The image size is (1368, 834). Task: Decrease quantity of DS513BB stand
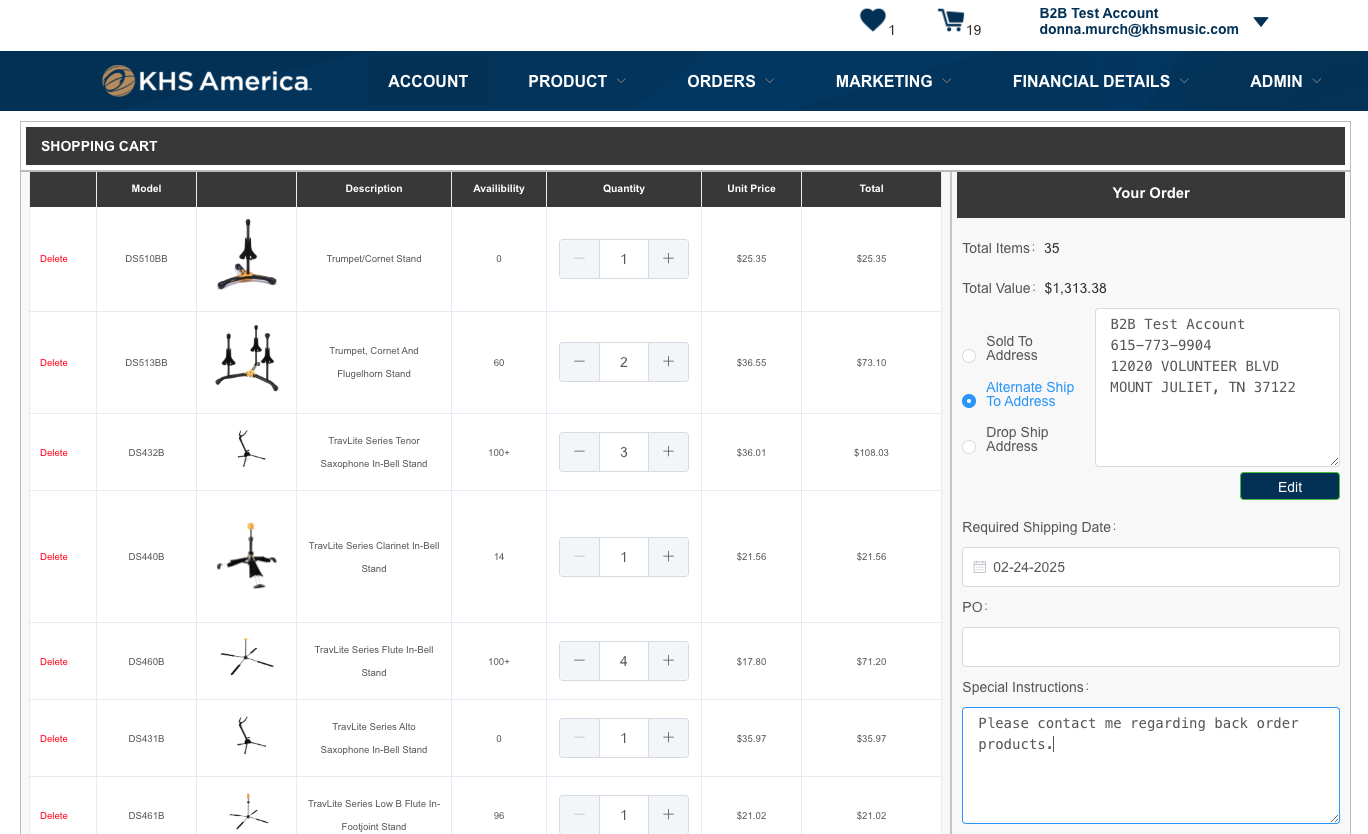pos(579,362)
